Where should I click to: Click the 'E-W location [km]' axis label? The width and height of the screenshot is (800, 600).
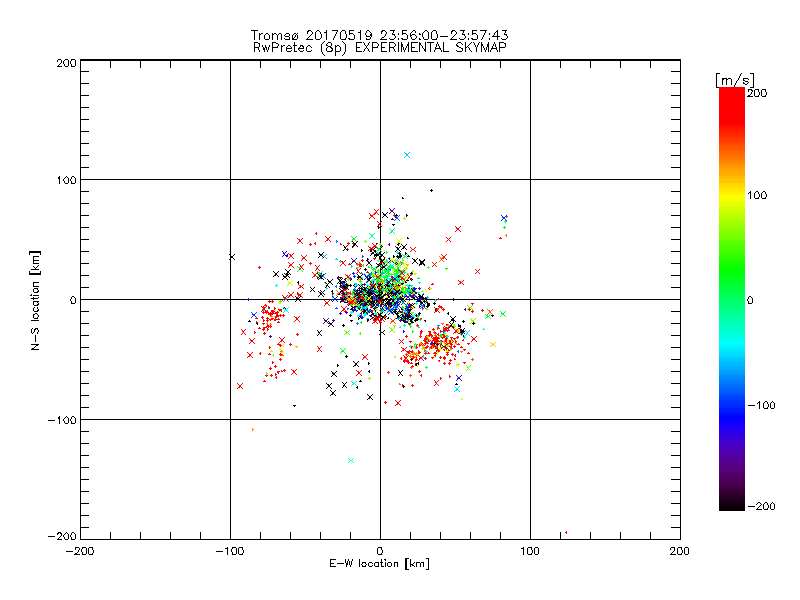(379, 564)
